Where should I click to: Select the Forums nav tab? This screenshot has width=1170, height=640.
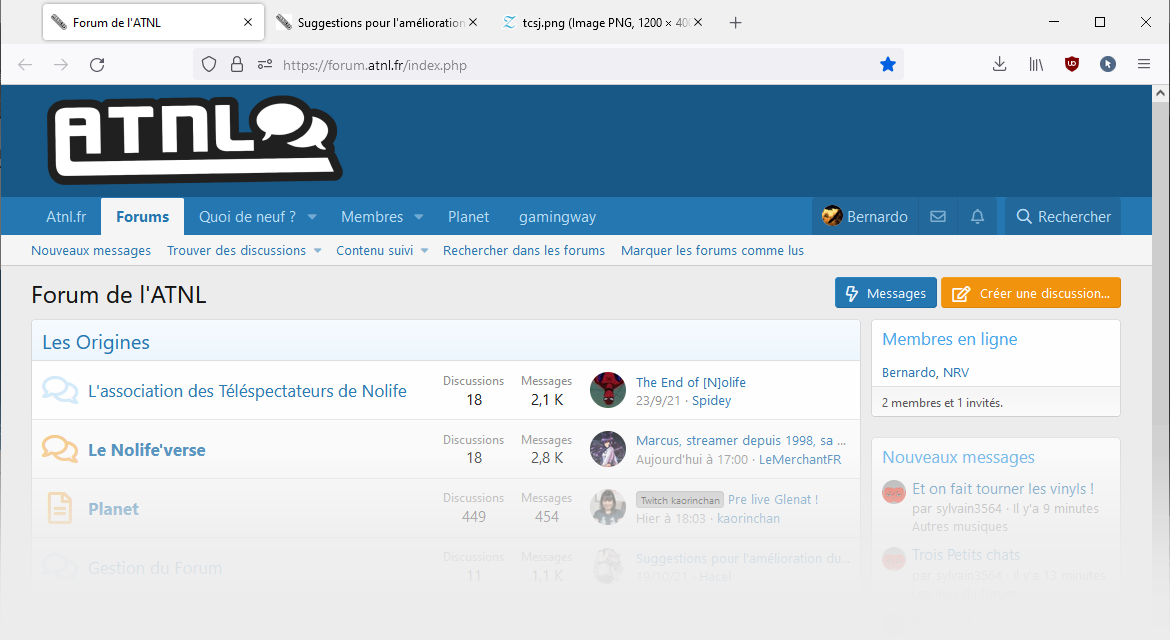pyautogui.click(x=143, y=216)
